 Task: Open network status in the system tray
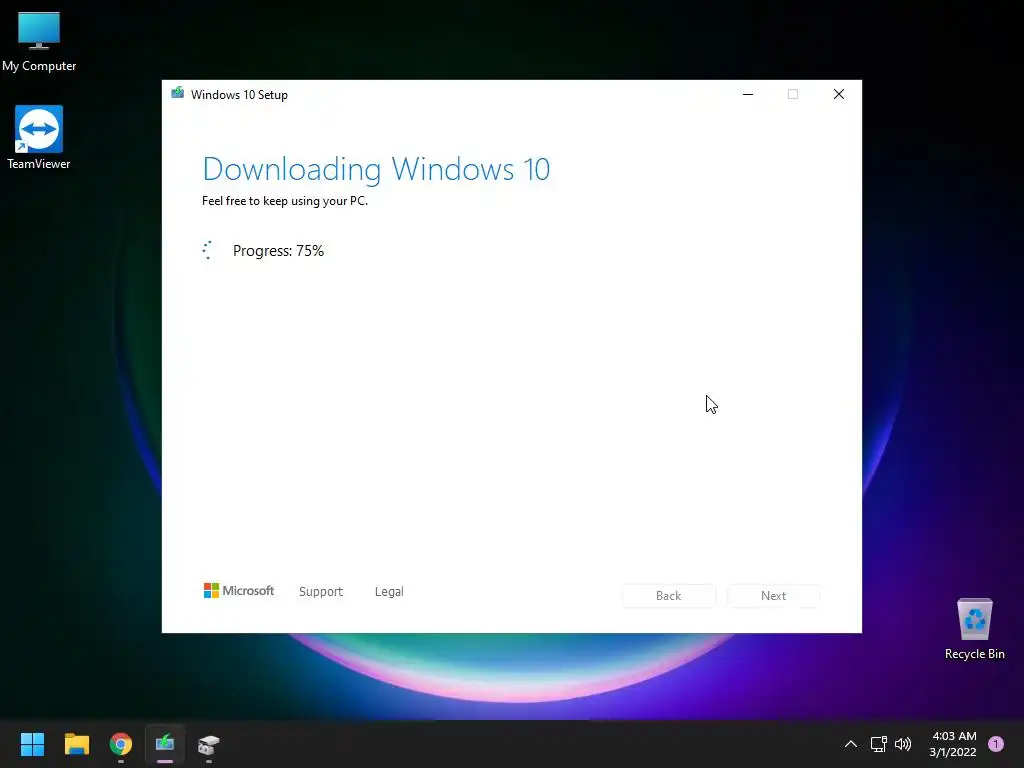(x=878, y=744)
